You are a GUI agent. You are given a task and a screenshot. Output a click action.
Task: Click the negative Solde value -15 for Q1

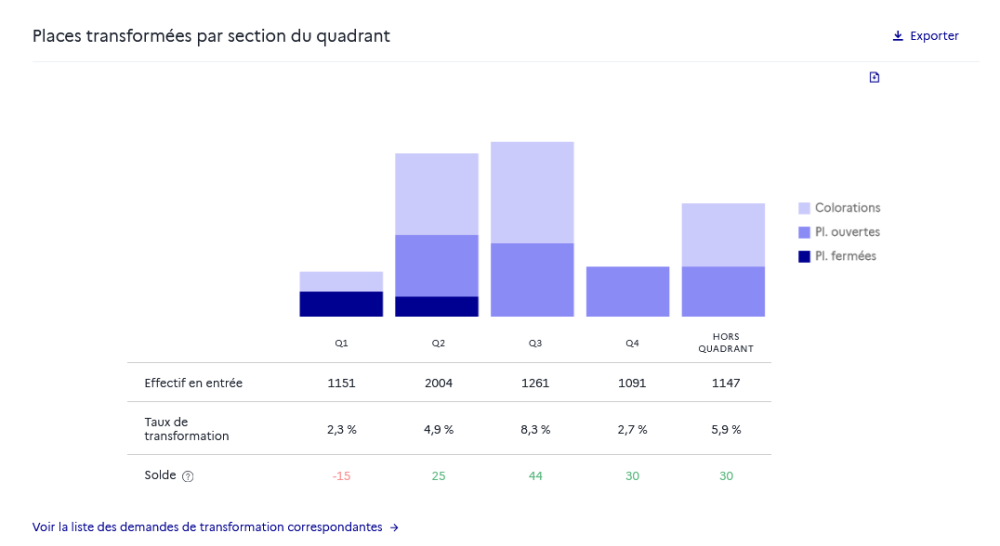[x=341, y=476]
